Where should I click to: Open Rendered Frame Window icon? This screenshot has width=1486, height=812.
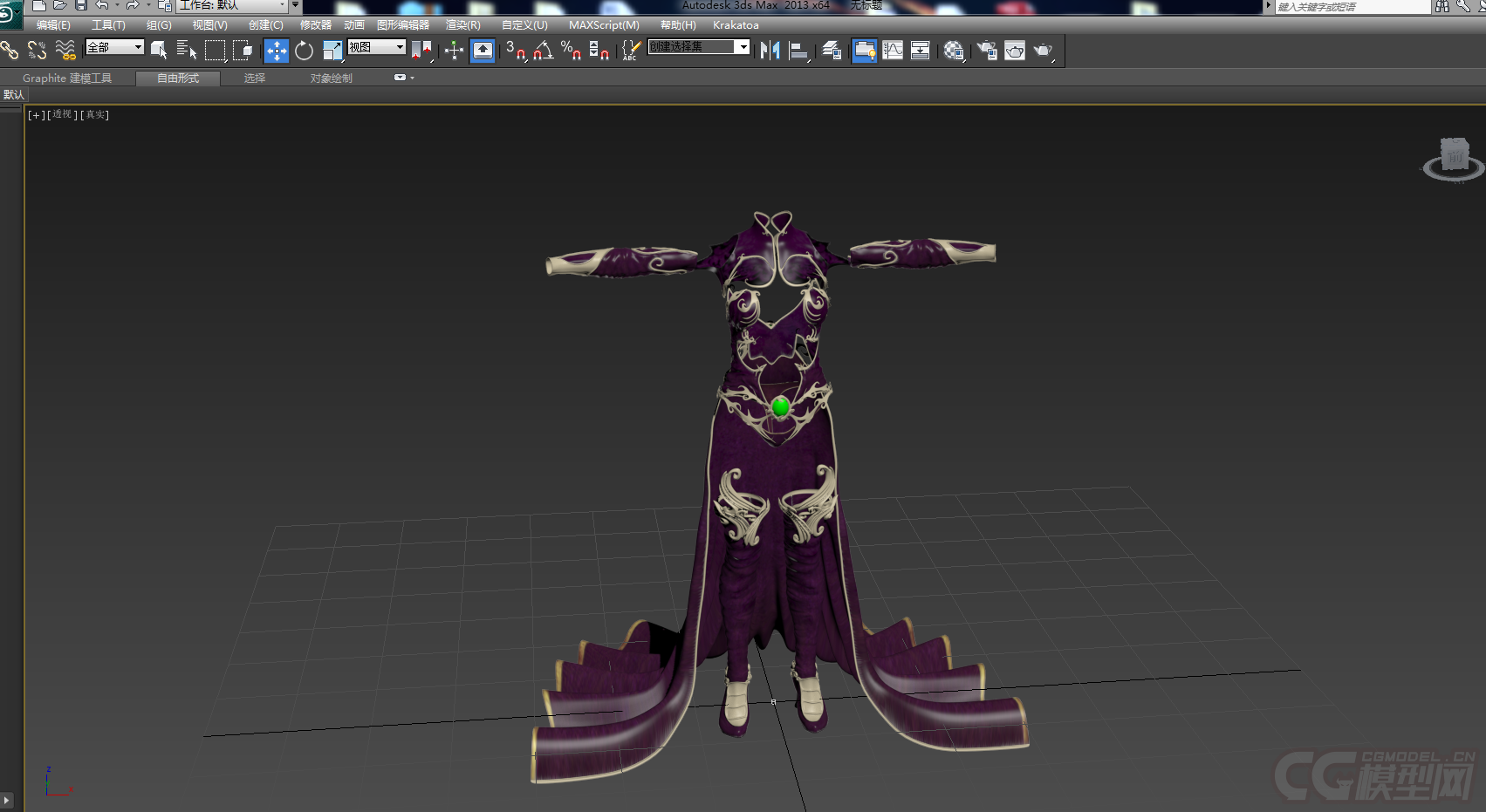pyautogui.click(x=1015, y=51)
